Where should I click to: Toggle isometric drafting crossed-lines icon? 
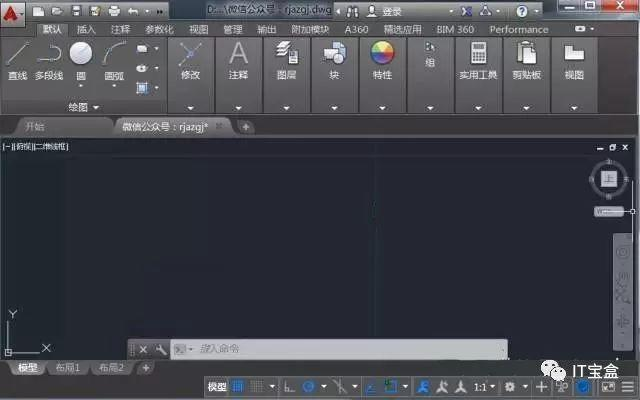pyautogui.click(x=340, y=386)
